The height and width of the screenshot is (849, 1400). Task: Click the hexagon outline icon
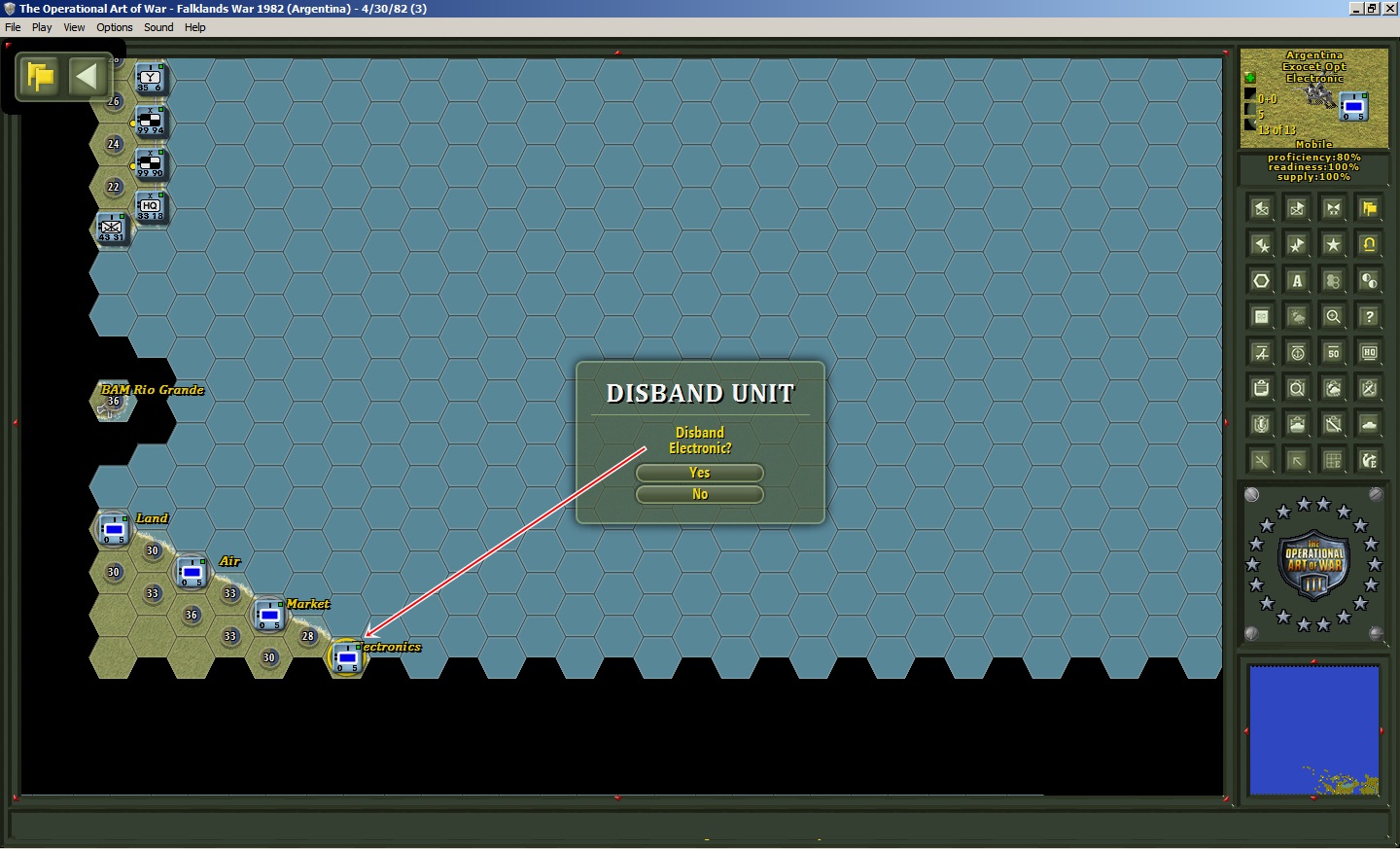1261,280
